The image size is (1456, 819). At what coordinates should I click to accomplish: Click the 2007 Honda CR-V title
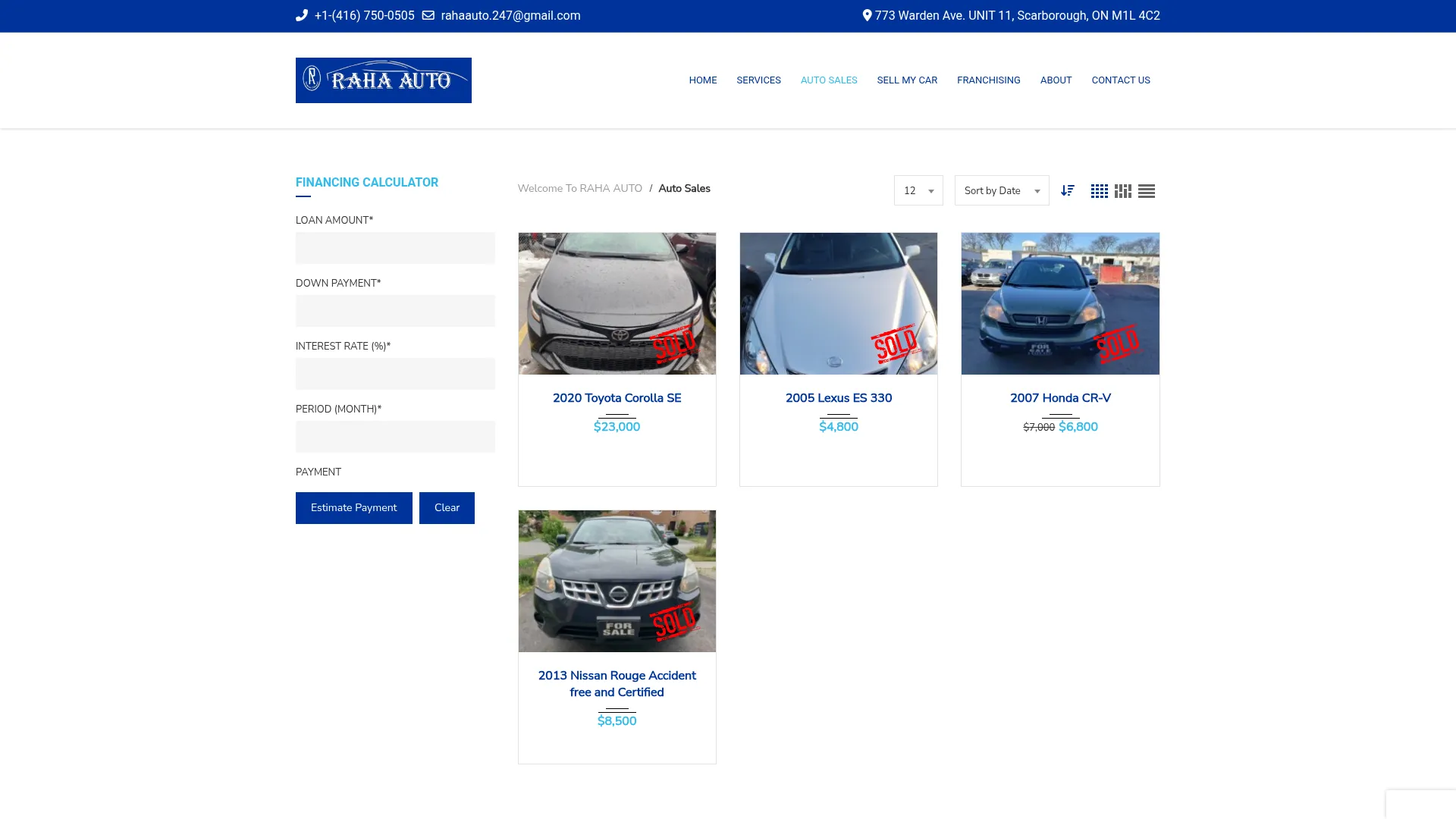[x=1060, y=398]
